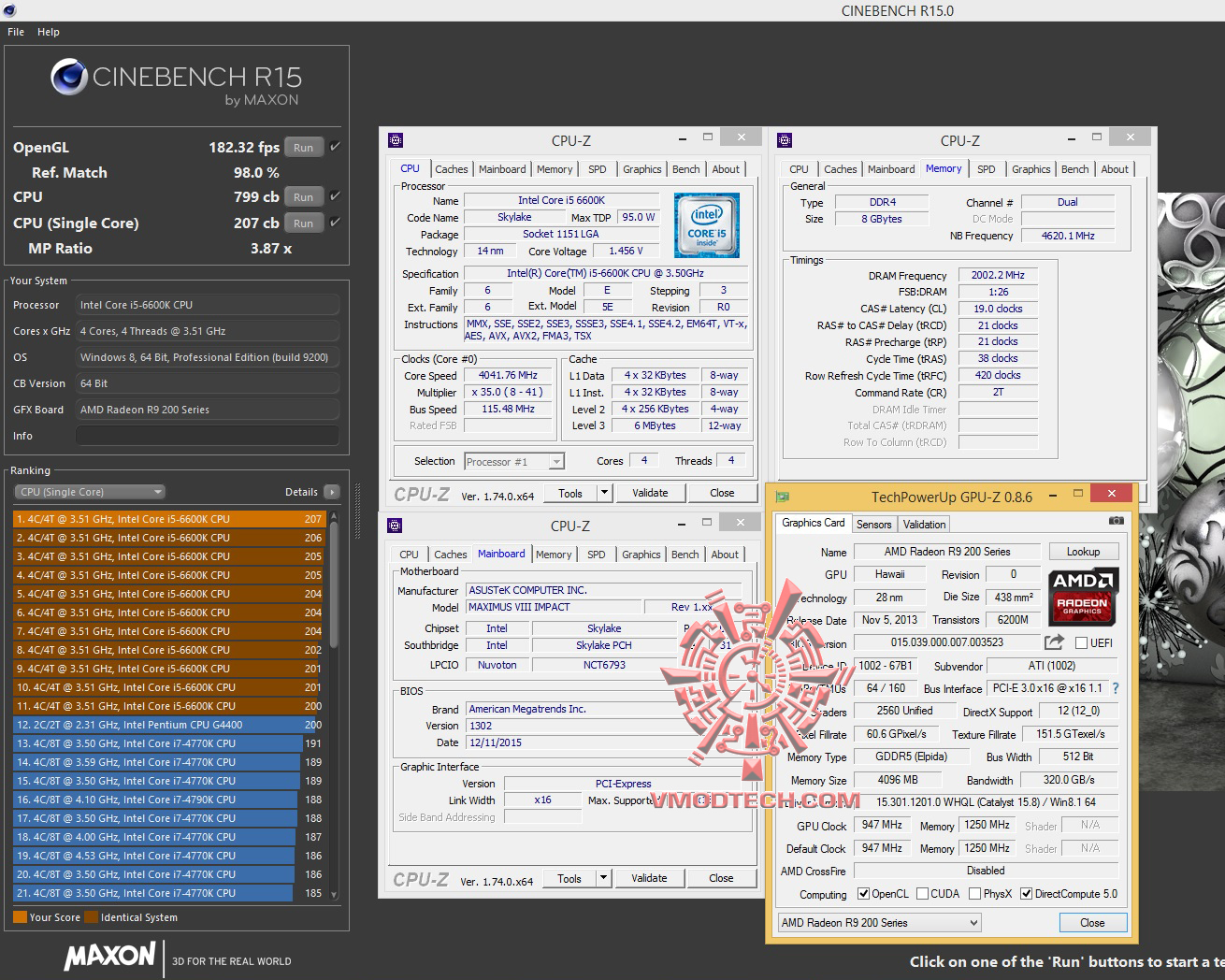This screenshot has height=980, width=1225.
Task: Click Validate in the CPU-Z processor window
Action: pyautogui.click(x=650, y=493)
